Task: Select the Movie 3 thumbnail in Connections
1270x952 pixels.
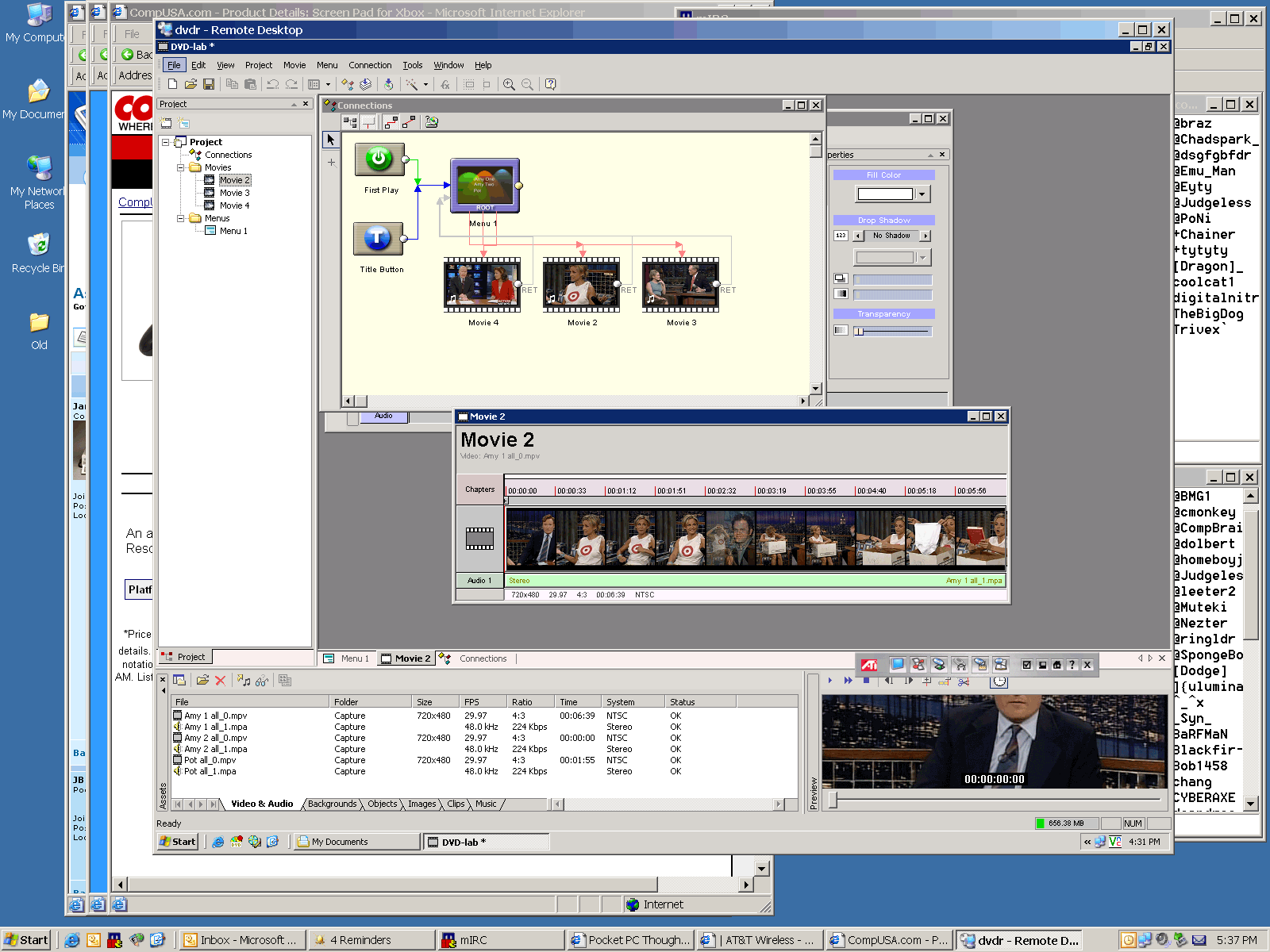Action: pyautogui.click(x=680, y=285)
